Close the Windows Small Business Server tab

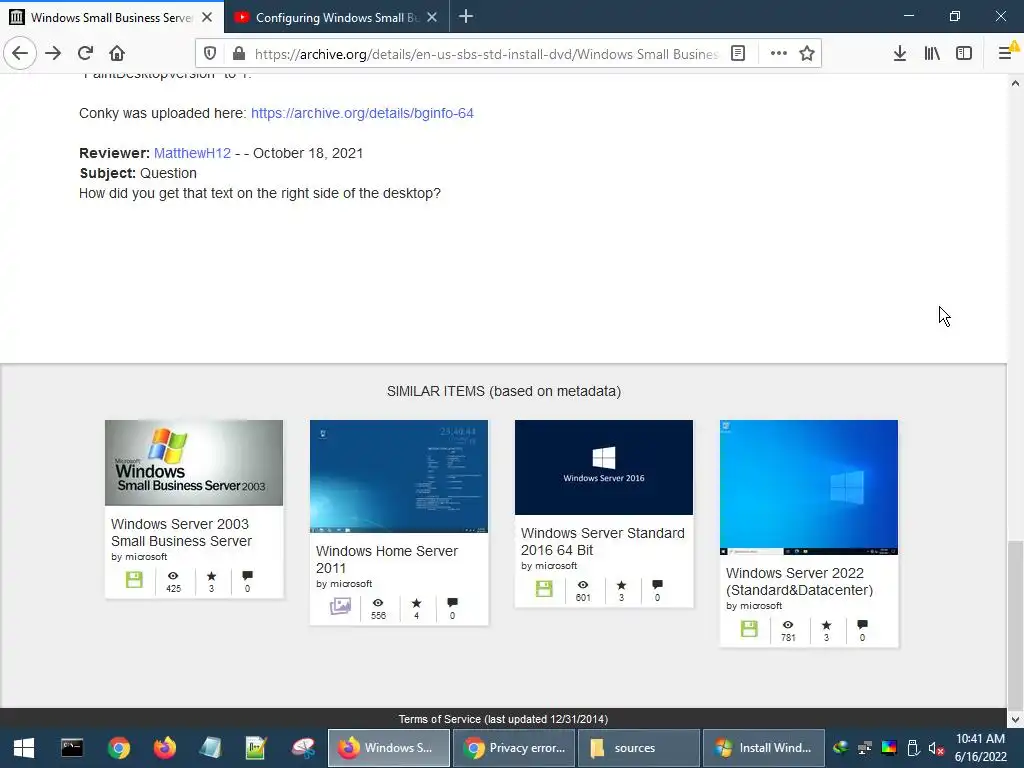coord(207,17)
